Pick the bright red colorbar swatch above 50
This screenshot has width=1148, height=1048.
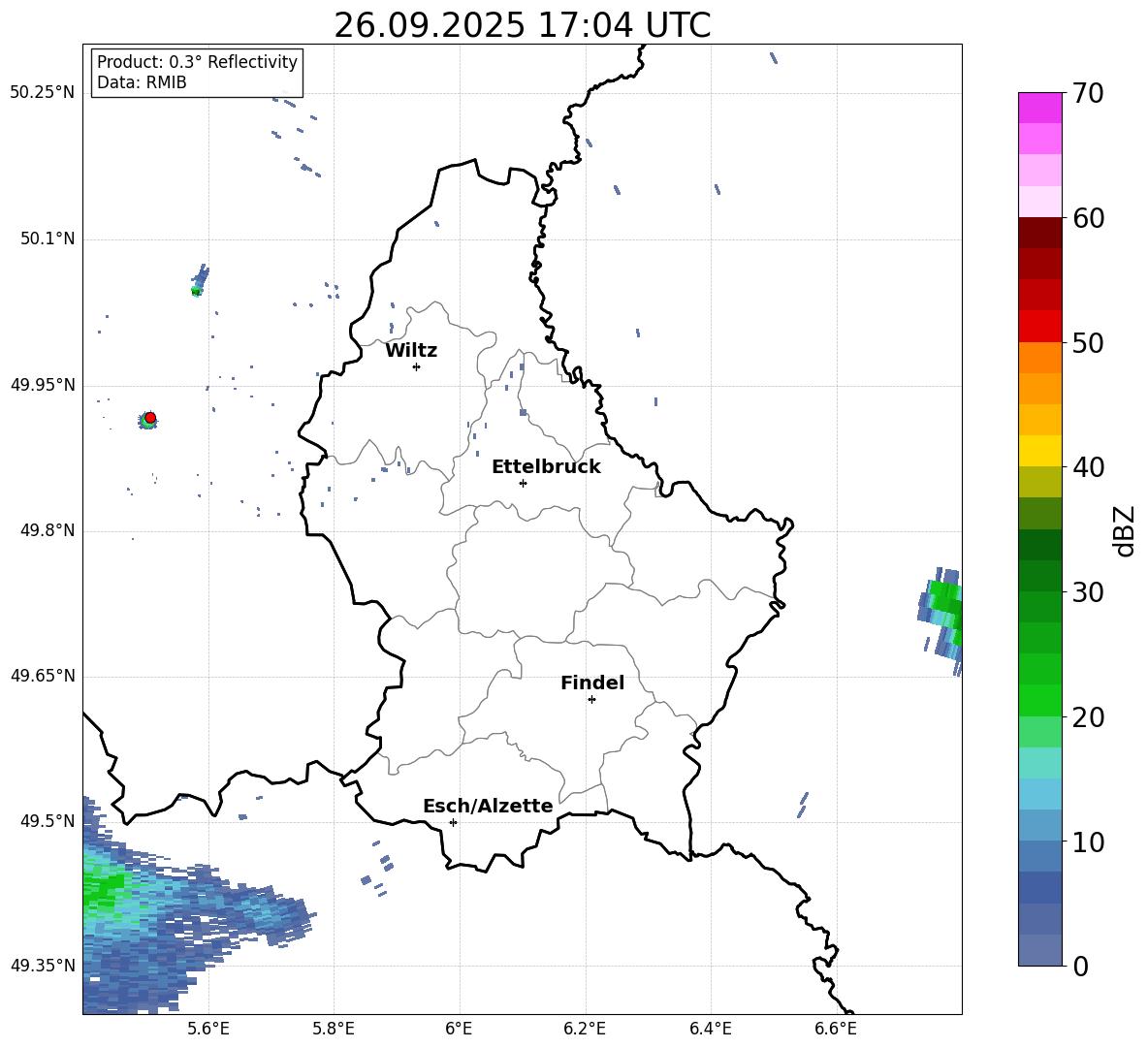pyautogui.click(x=1039, y=327)
